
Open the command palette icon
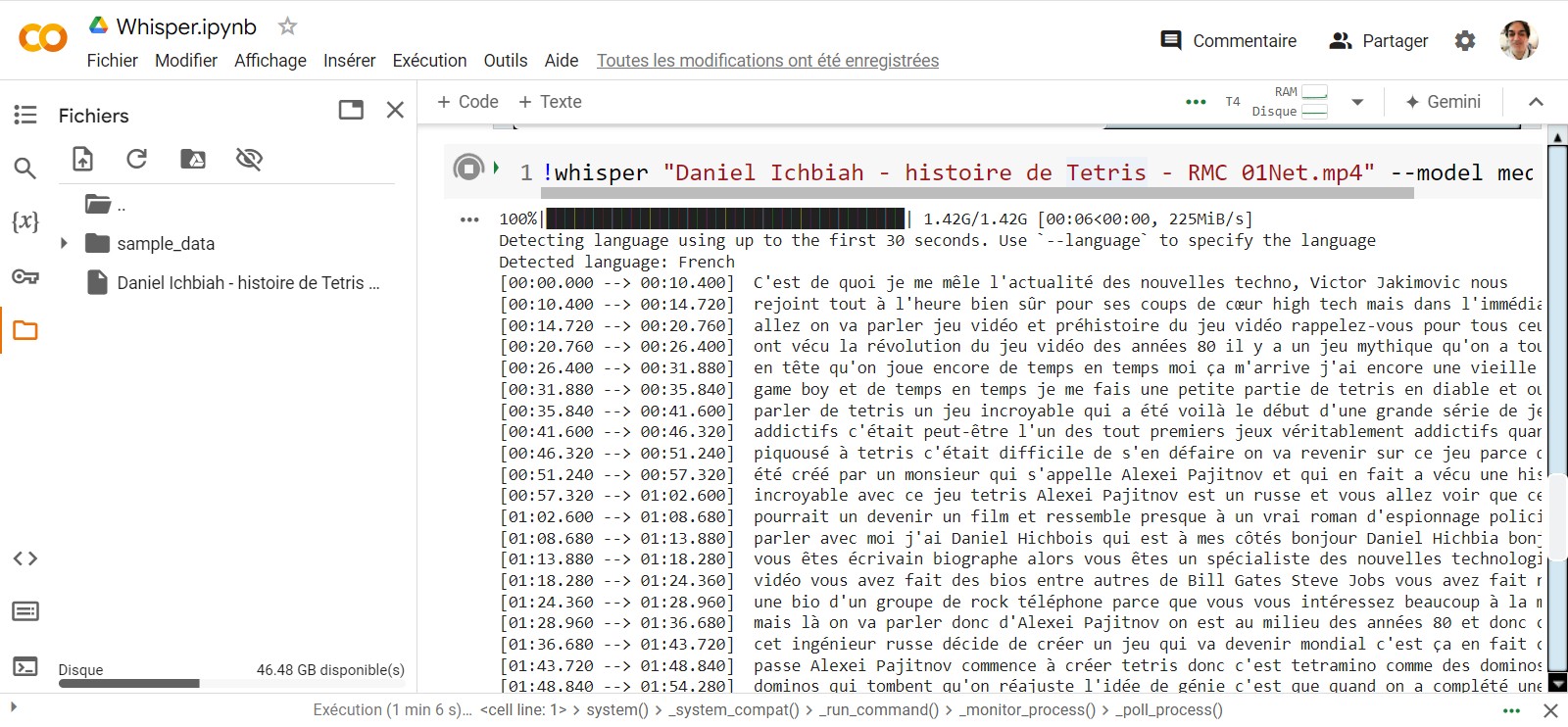click(25, 612)
